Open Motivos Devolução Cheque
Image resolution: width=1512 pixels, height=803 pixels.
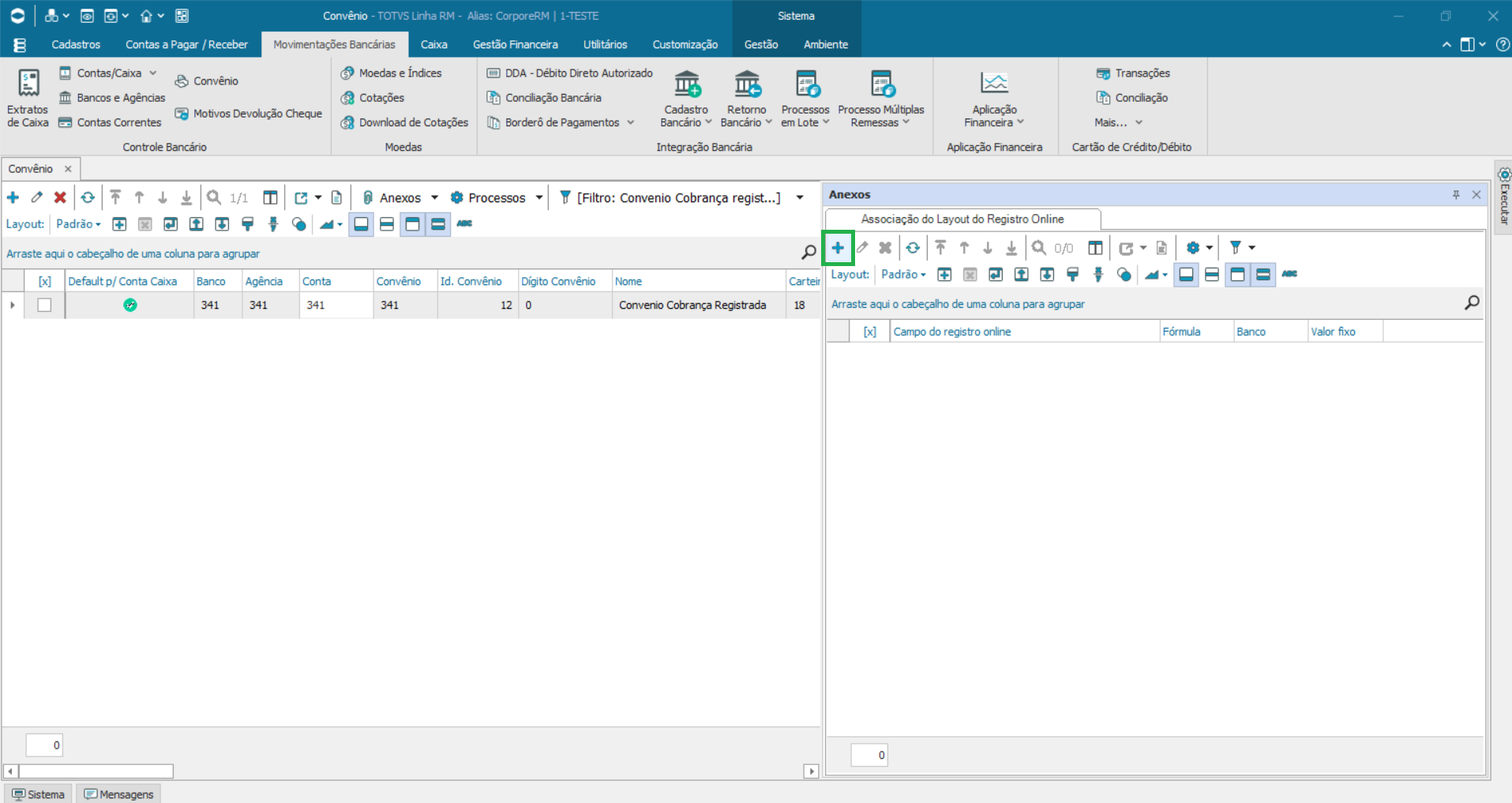pyautogui.click(x=249, y=114)
